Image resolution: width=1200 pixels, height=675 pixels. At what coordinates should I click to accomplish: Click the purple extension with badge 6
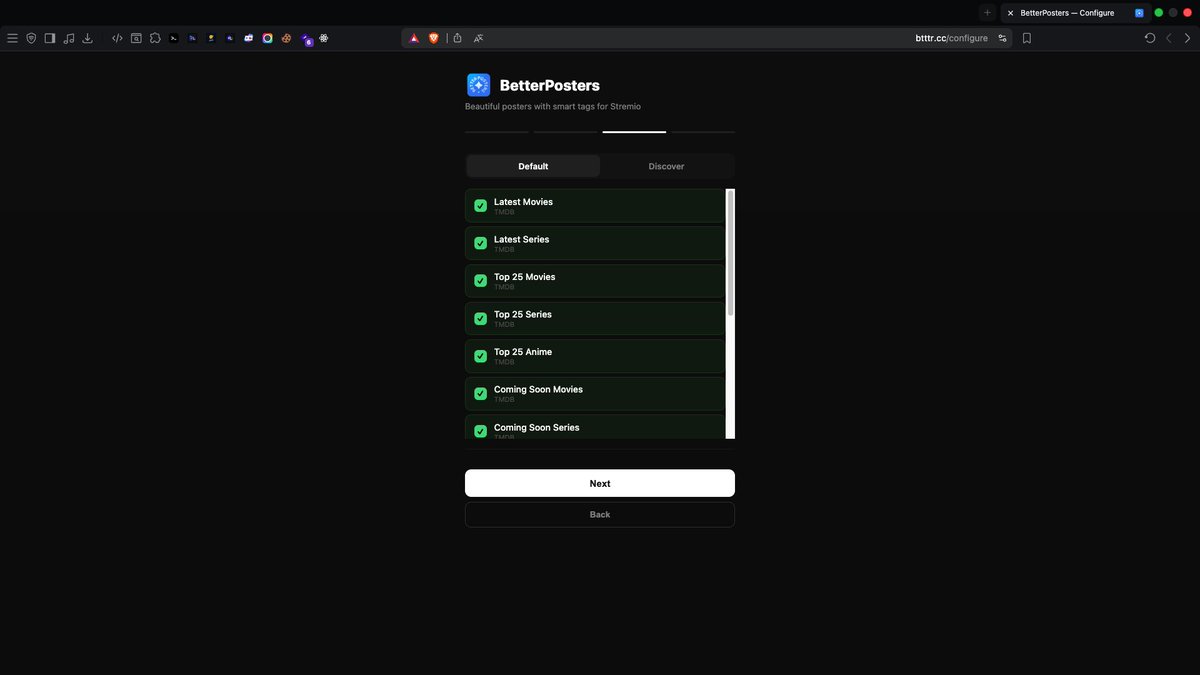click(x=306, y=39)
